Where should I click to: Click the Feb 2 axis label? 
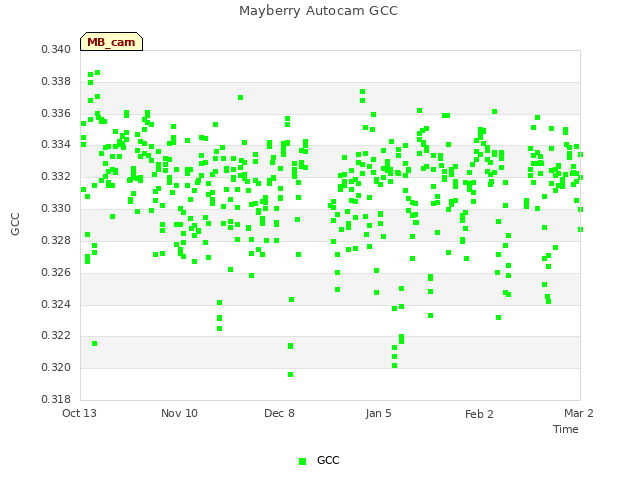coord(479,414)
